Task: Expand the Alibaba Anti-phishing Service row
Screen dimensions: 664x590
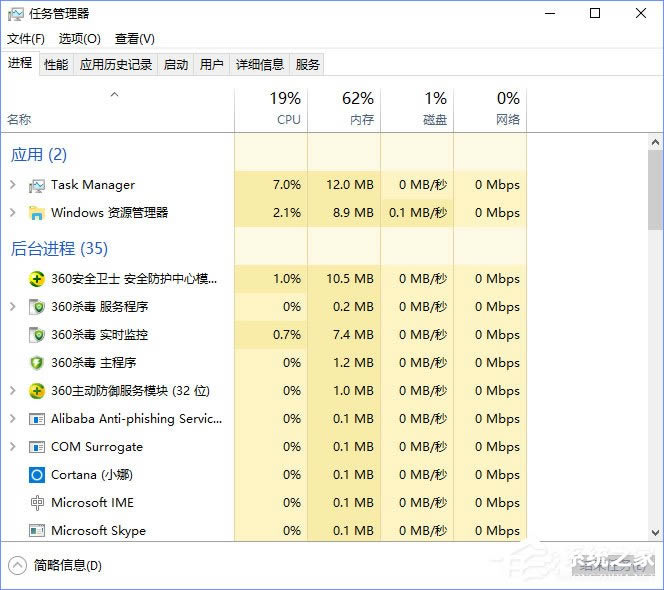Action: pyautogui.click(x=13, y=419)
